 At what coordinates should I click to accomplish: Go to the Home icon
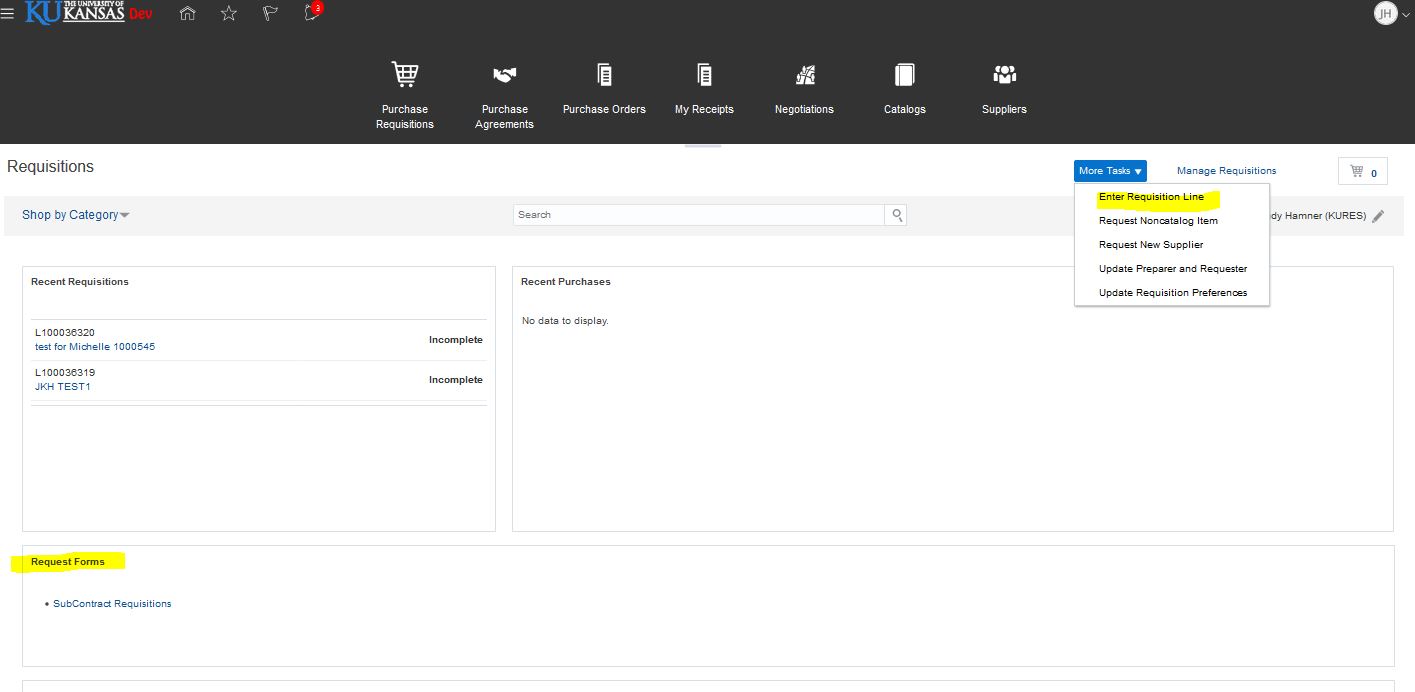click(187, 13)
